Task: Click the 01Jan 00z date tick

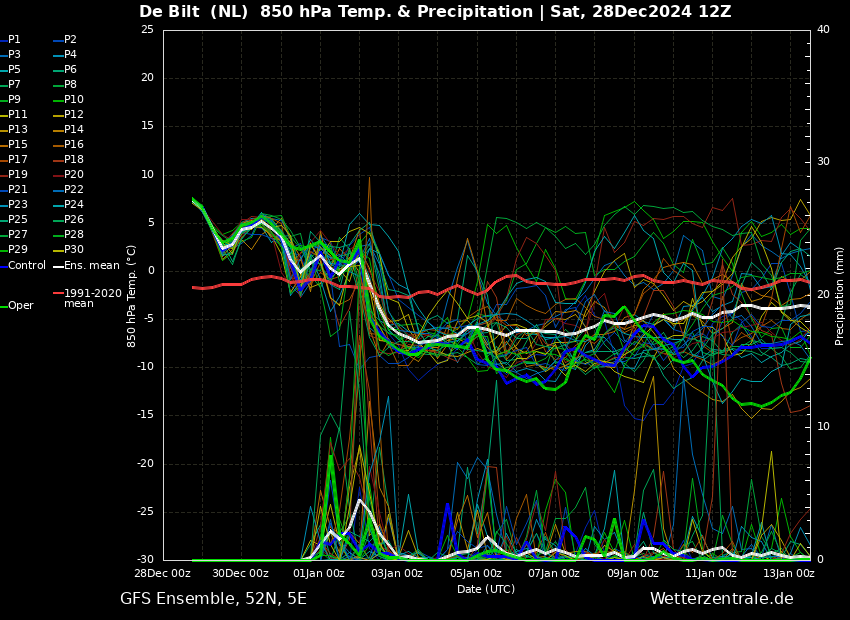Action: 319,574
